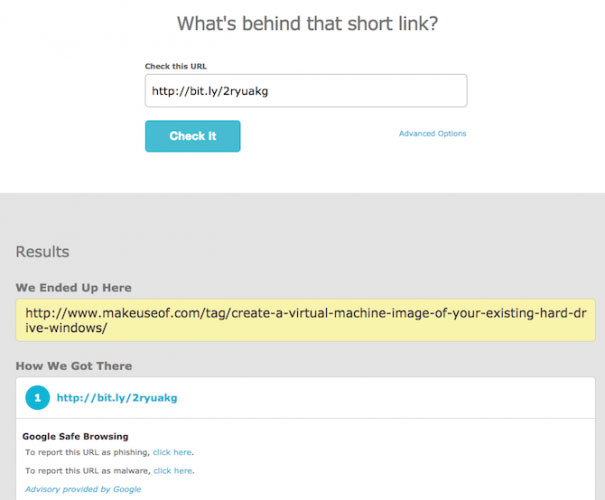Image resolution: width=605 pixels, height=500 pixels.
Task: Open Advanced Options link
Action: [433, 133]
